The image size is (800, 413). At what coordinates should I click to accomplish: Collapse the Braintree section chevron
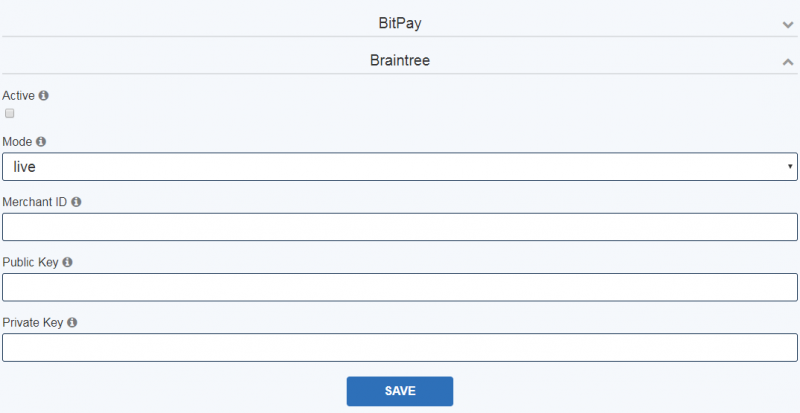coord(788,62)
